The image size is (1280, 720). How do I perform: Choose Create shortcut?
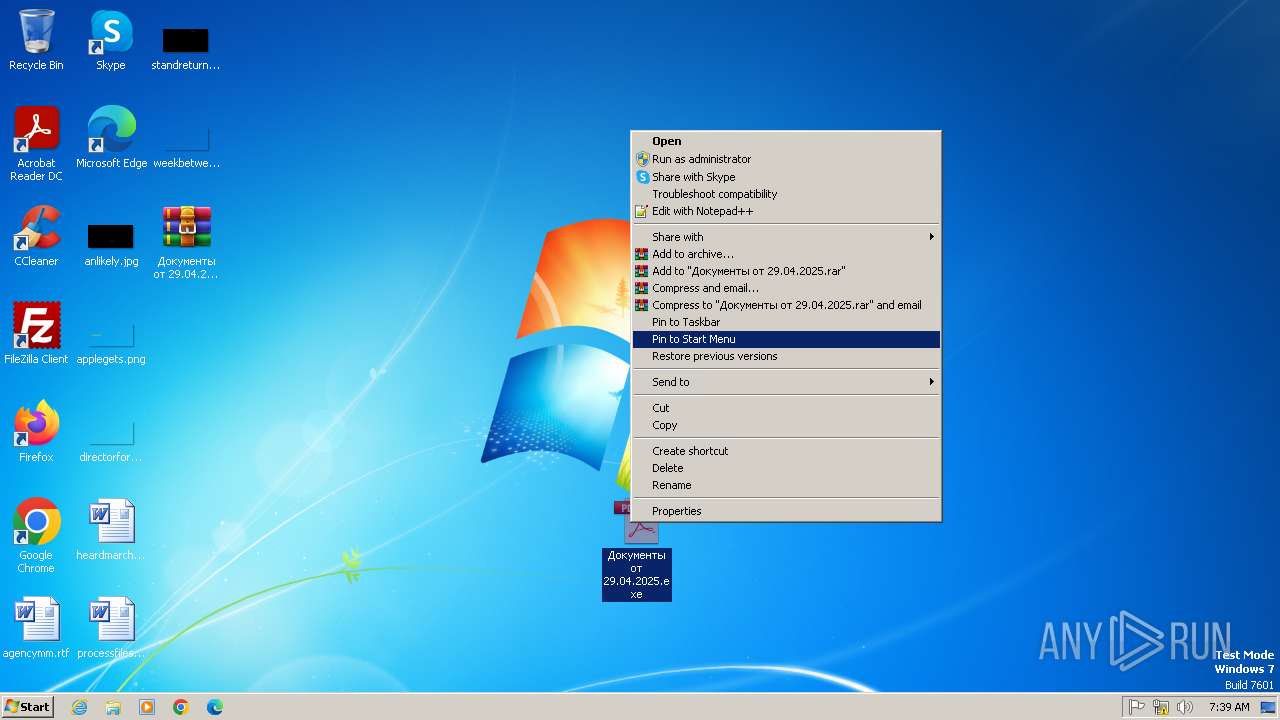[x=786, y=451]
